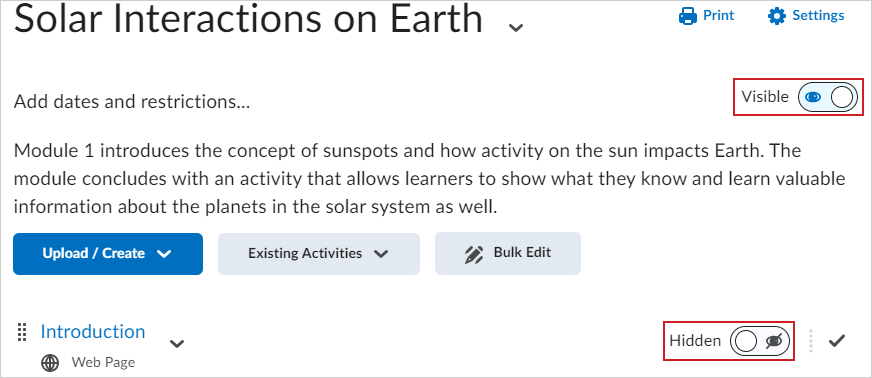The height and width of the screenshot is (378, 872).
Task: Open the Upload / Create dropdown
Action: point(108,253)
